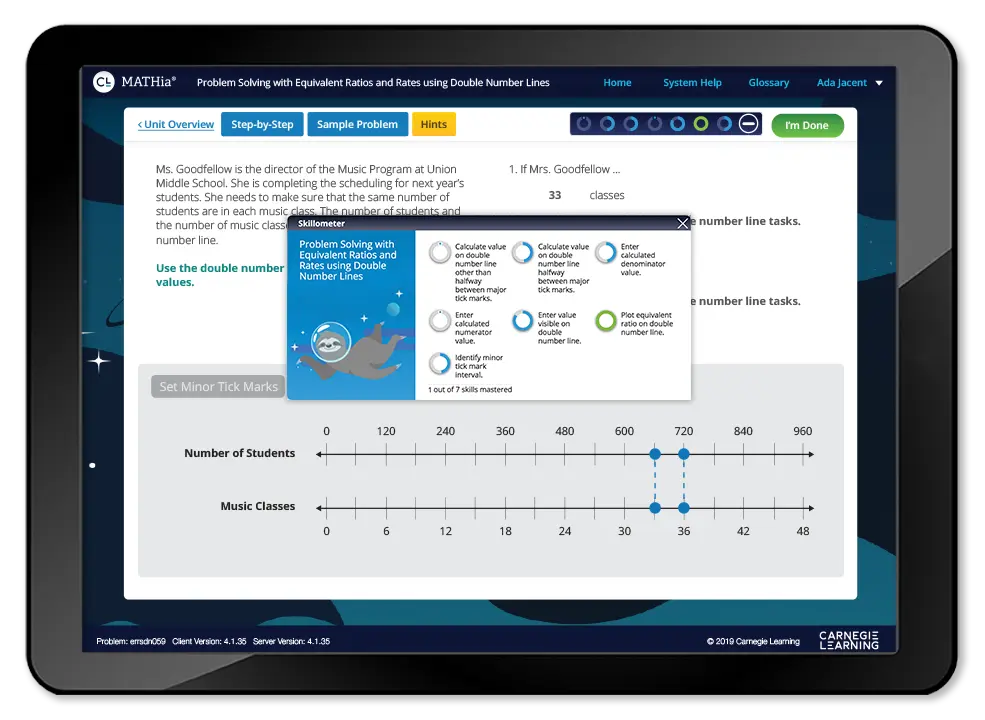985x720 pixels.
Task: Open the Glossary from the navigation bar
Action: 768,82
